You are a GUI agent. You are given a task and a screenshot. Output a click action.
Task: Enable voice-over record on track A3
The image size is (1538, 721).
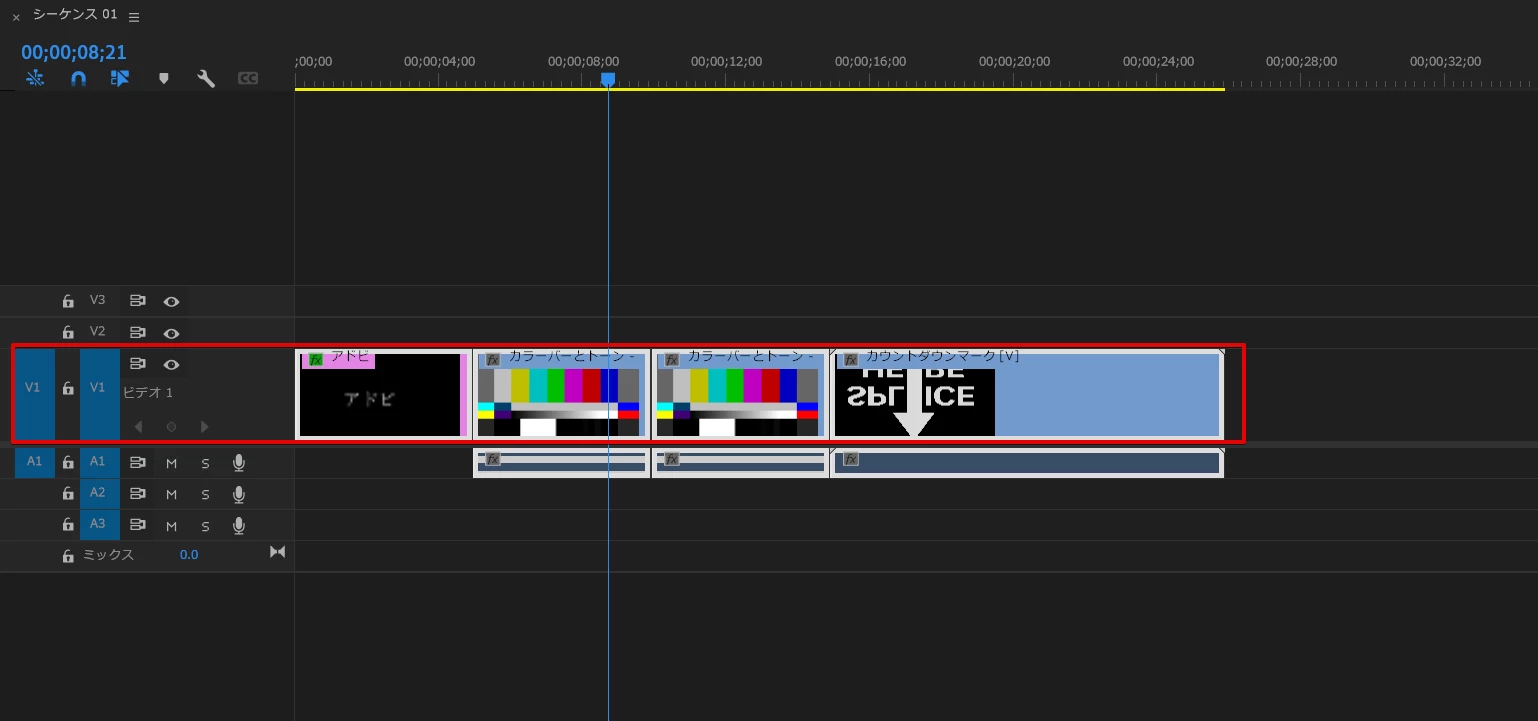[239, 525]
